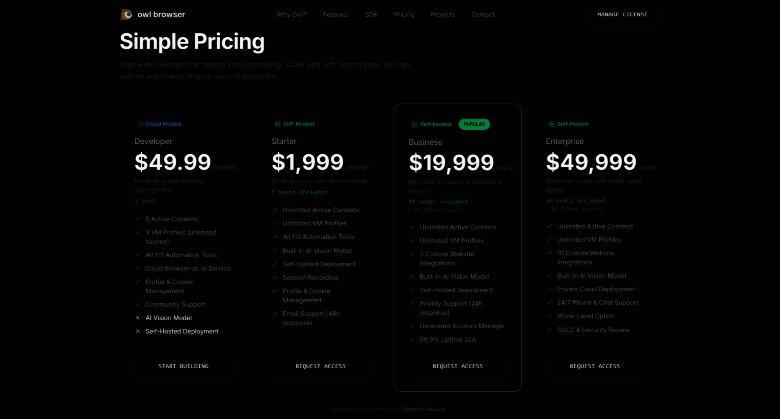Click the Self-Hosted icon on Starter plan

pos(275,124)
